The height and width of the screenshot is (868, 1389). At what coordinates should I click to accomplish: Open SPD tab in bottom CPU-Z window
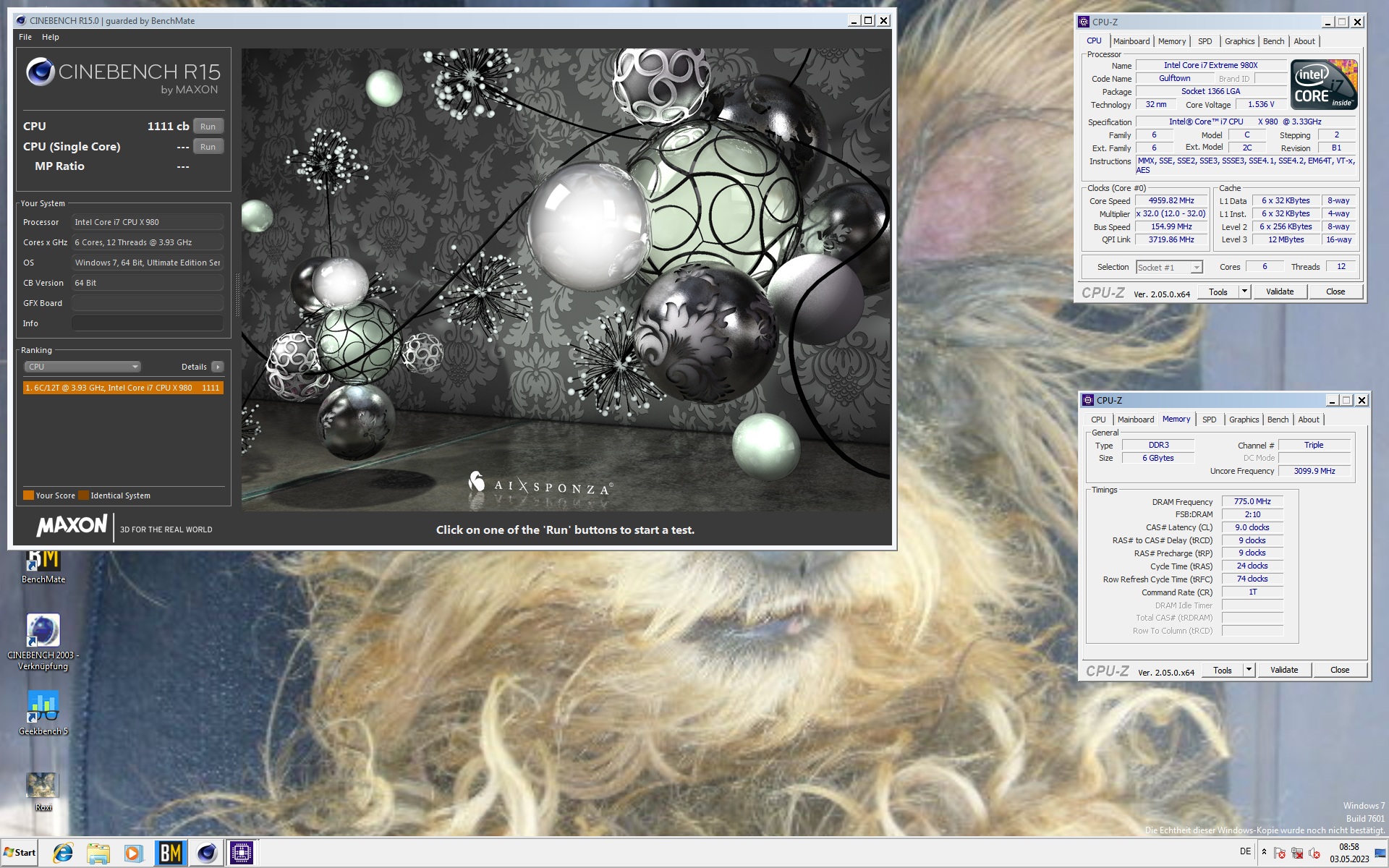[1210, 420]
